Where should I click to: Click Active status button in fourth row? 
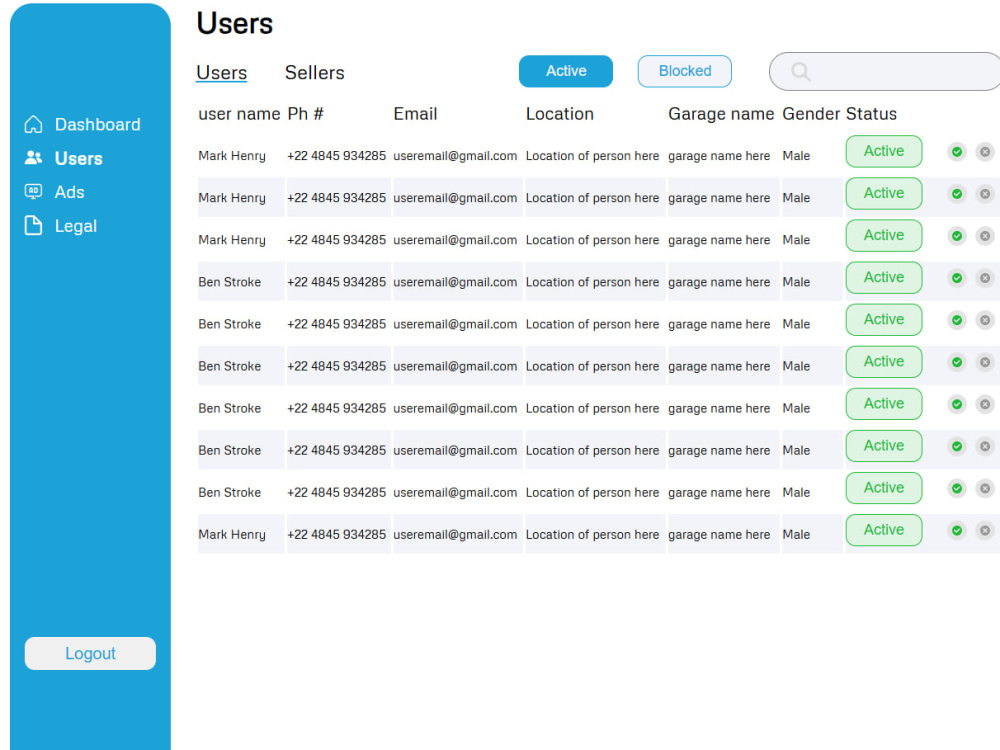point(884,277)
